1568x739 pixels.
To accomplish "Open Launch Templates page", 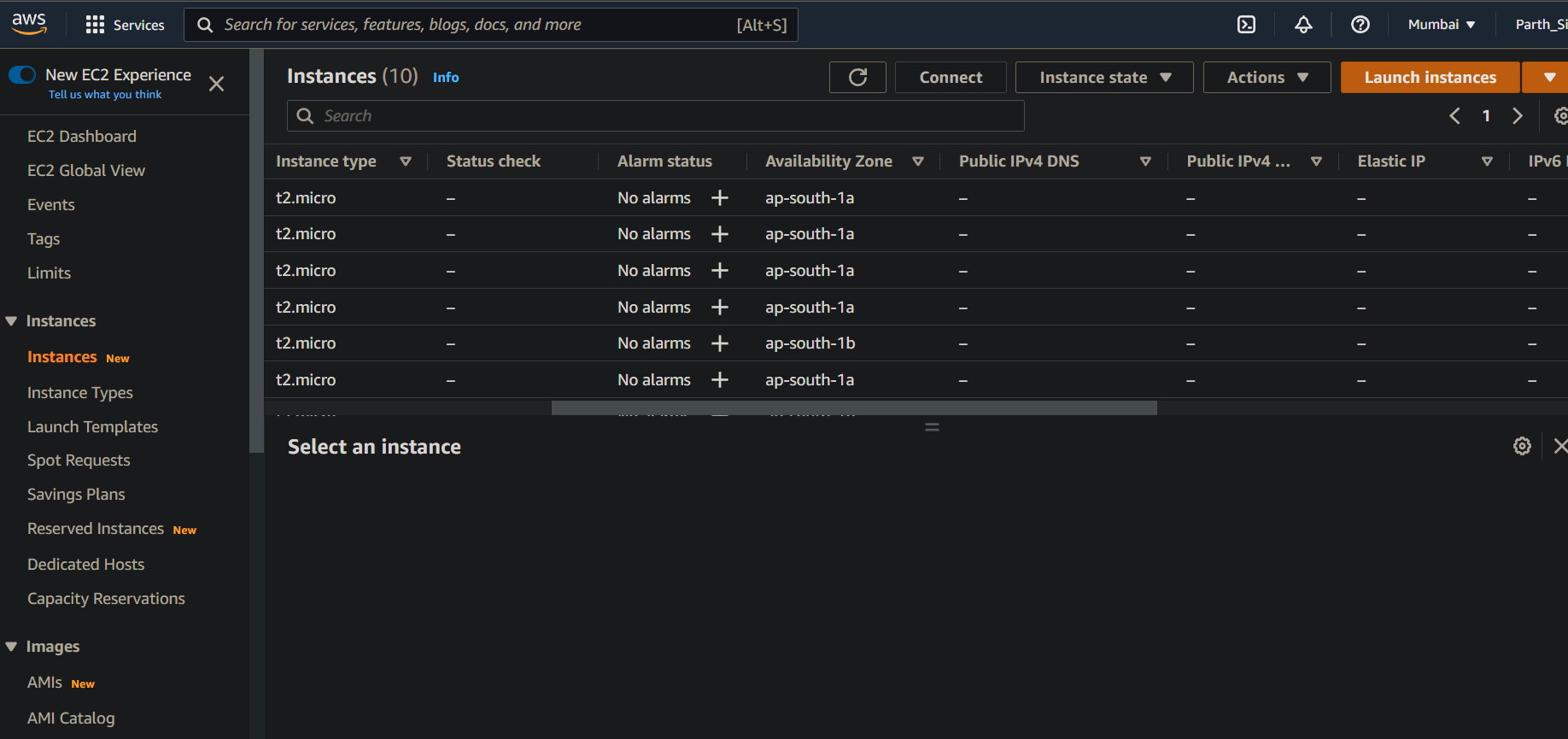I will (92, 427).
